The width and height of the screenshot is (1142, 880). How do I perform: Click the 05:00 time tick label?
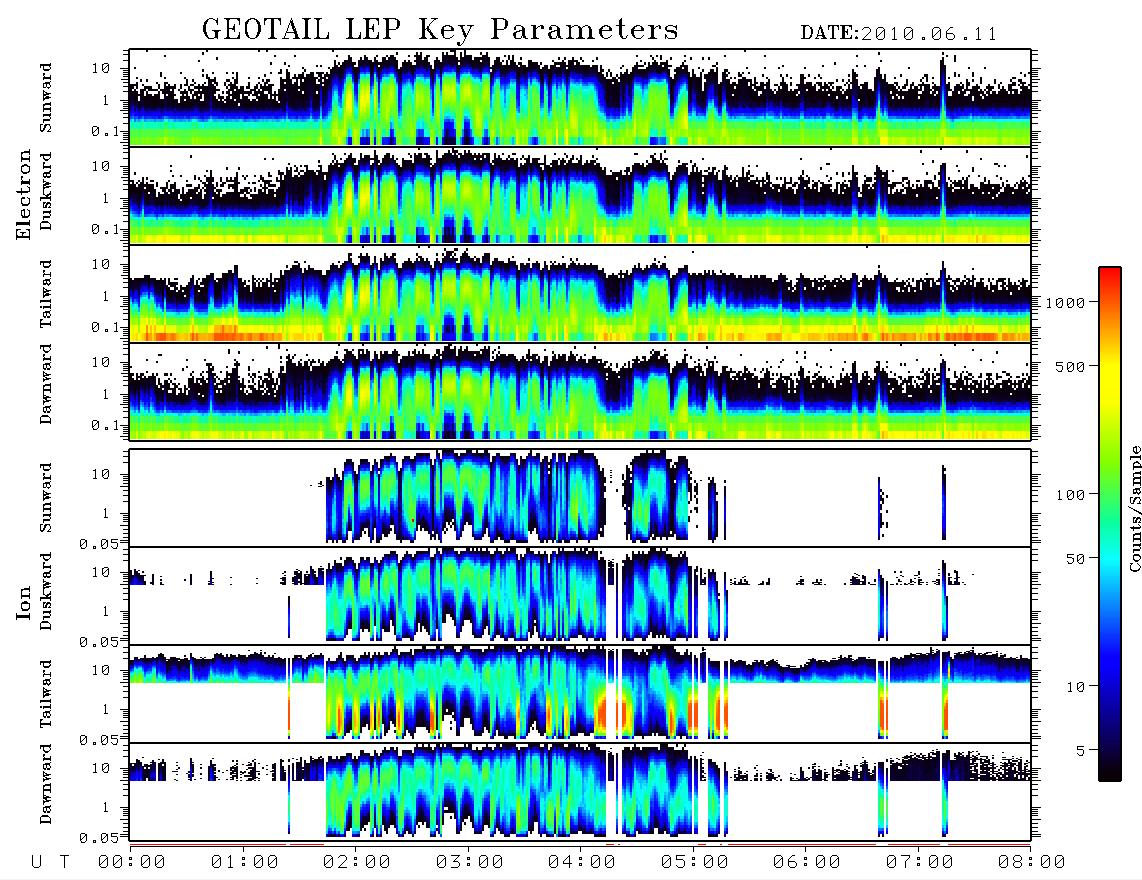(x=694, y=862)
